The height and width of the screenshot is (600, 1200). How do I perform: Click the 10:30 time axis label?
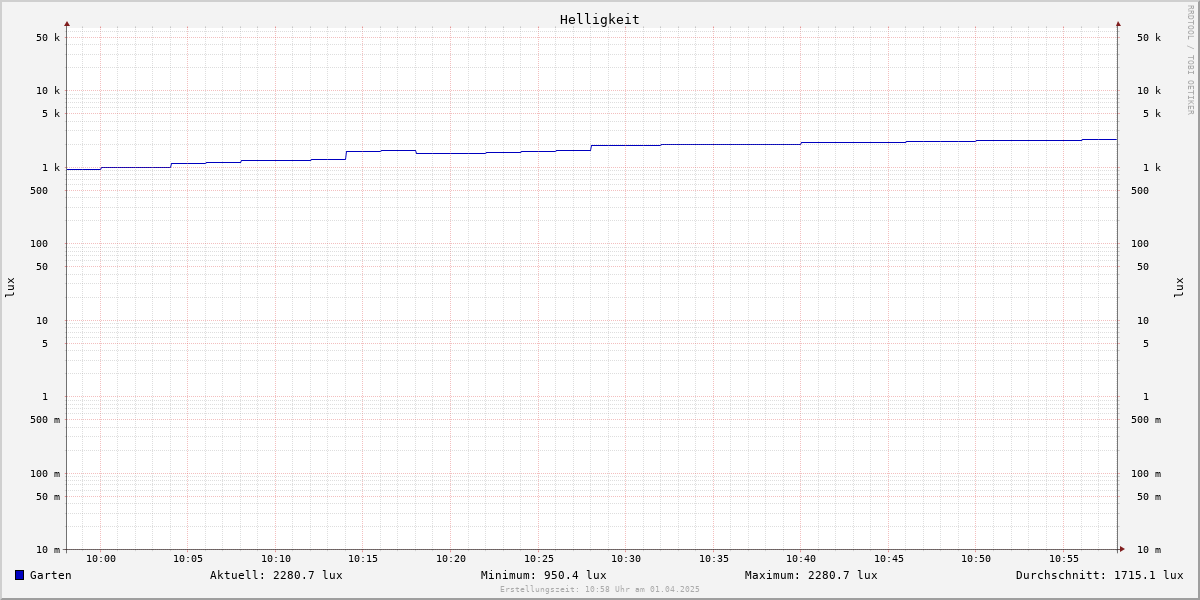(x=626, y=559)
